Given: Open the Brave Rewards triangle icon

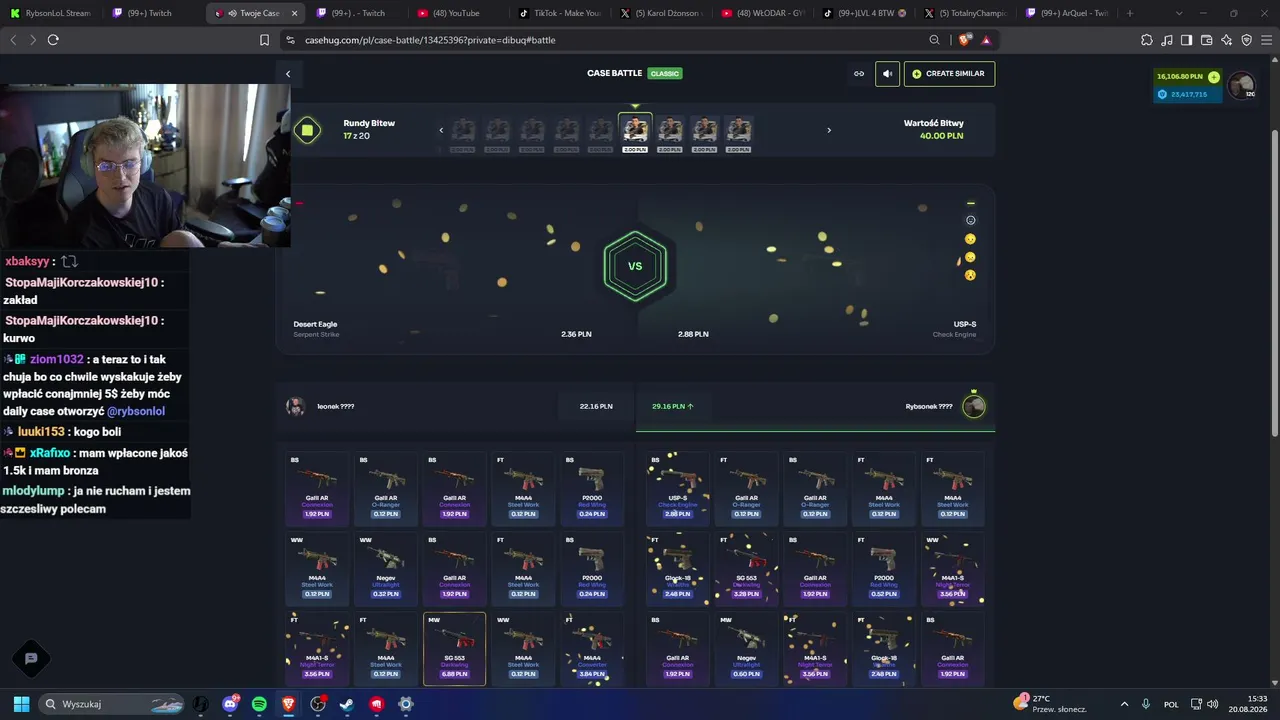Looking at the screenshot, I should click(986, 40).
